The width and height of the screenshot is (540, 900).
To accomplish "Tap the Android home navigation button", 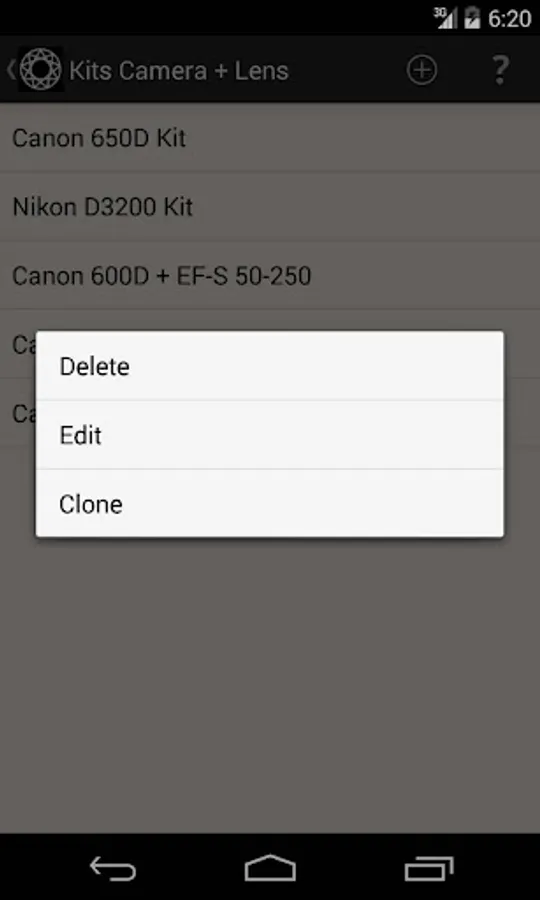I will 270,867.
